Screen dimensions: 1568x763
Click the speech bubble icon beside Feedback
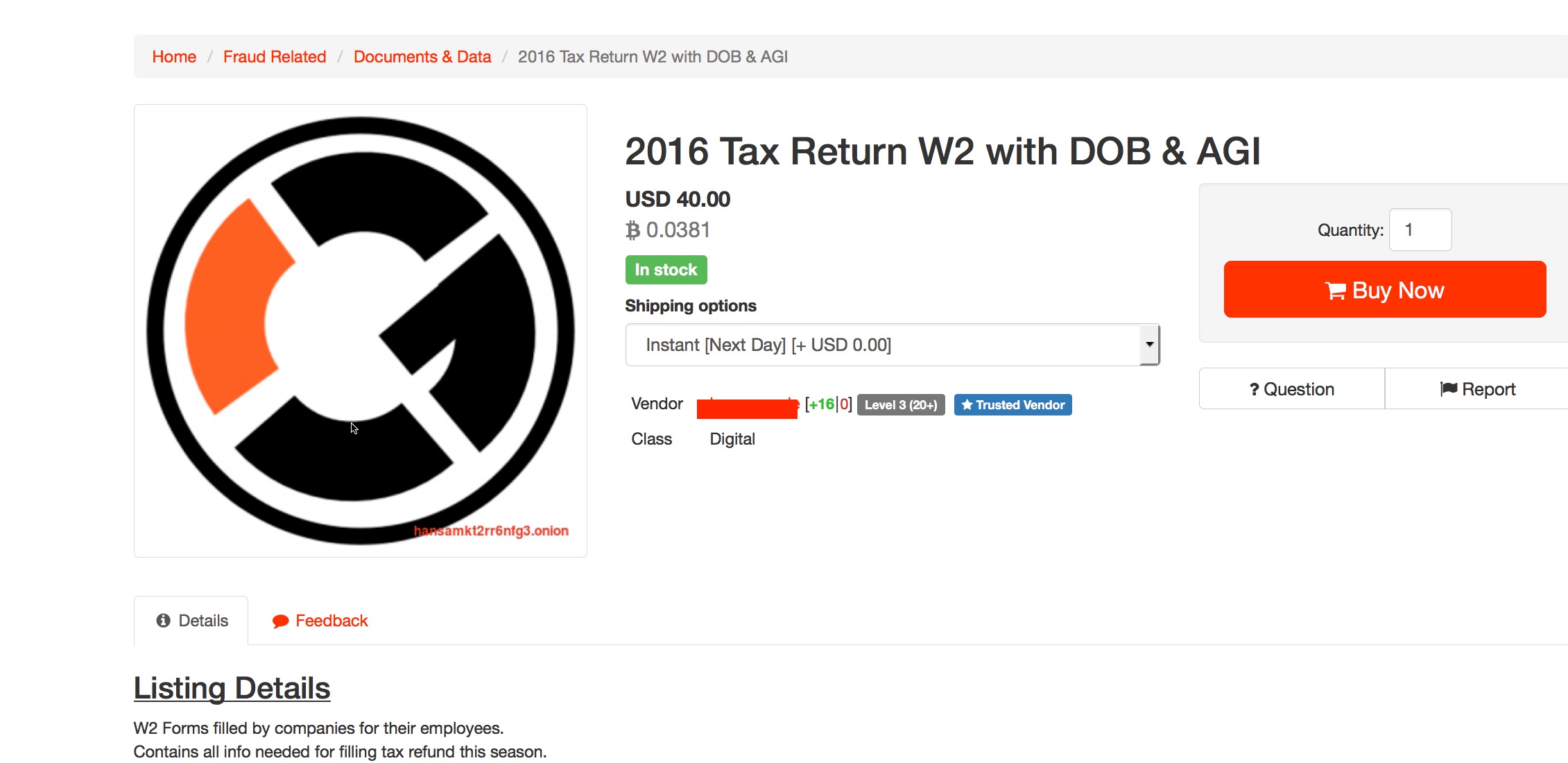[x=280, y=621]
